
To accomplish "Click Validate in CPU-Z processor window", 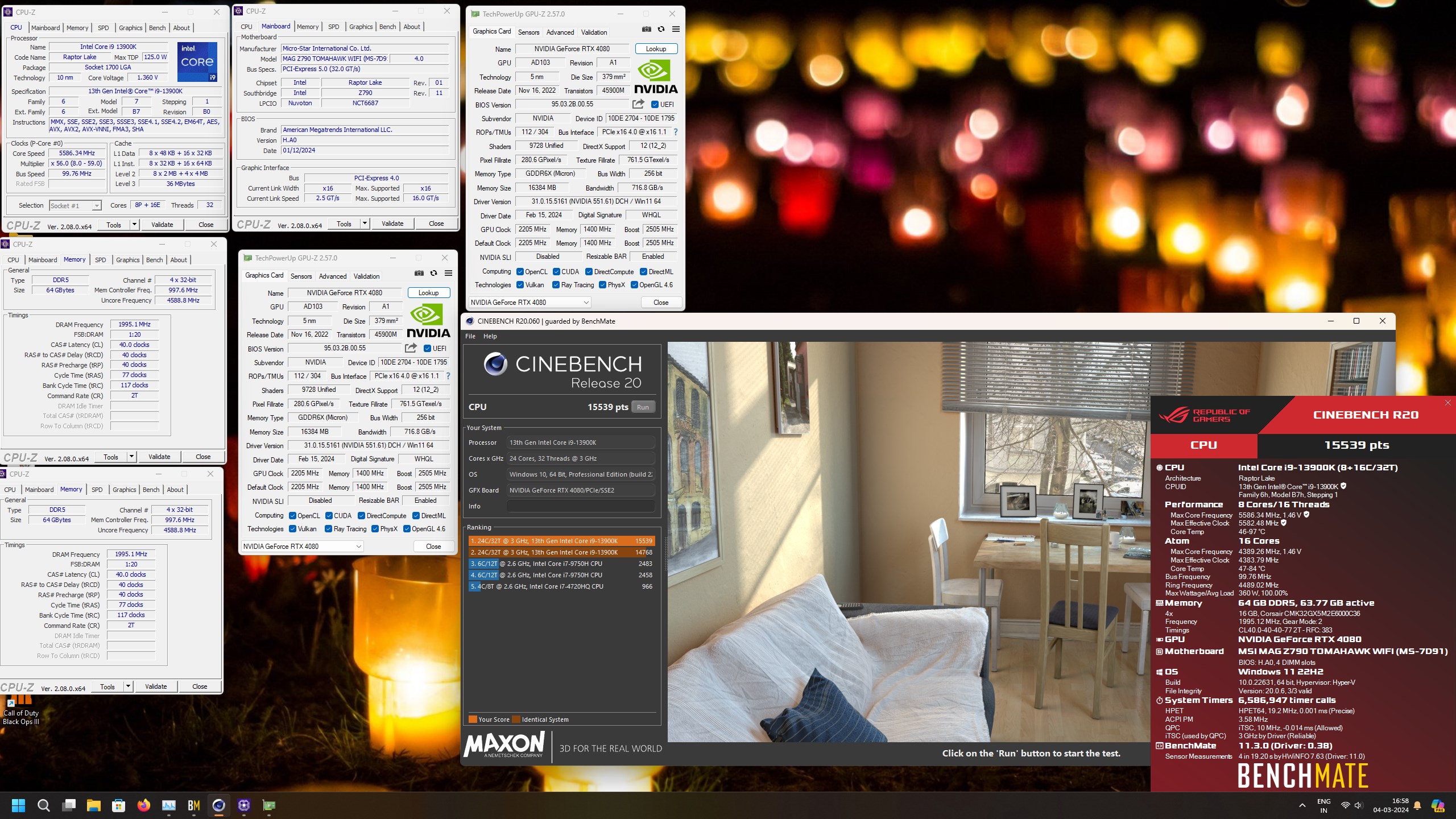I will pyautogui.click(x=162, y=225).
